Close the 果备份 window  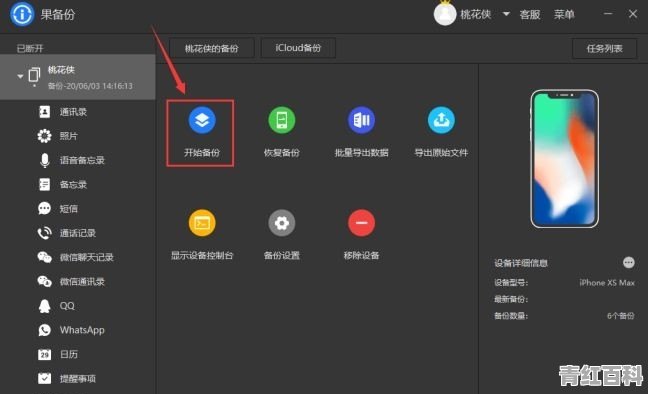coord(632,14)
